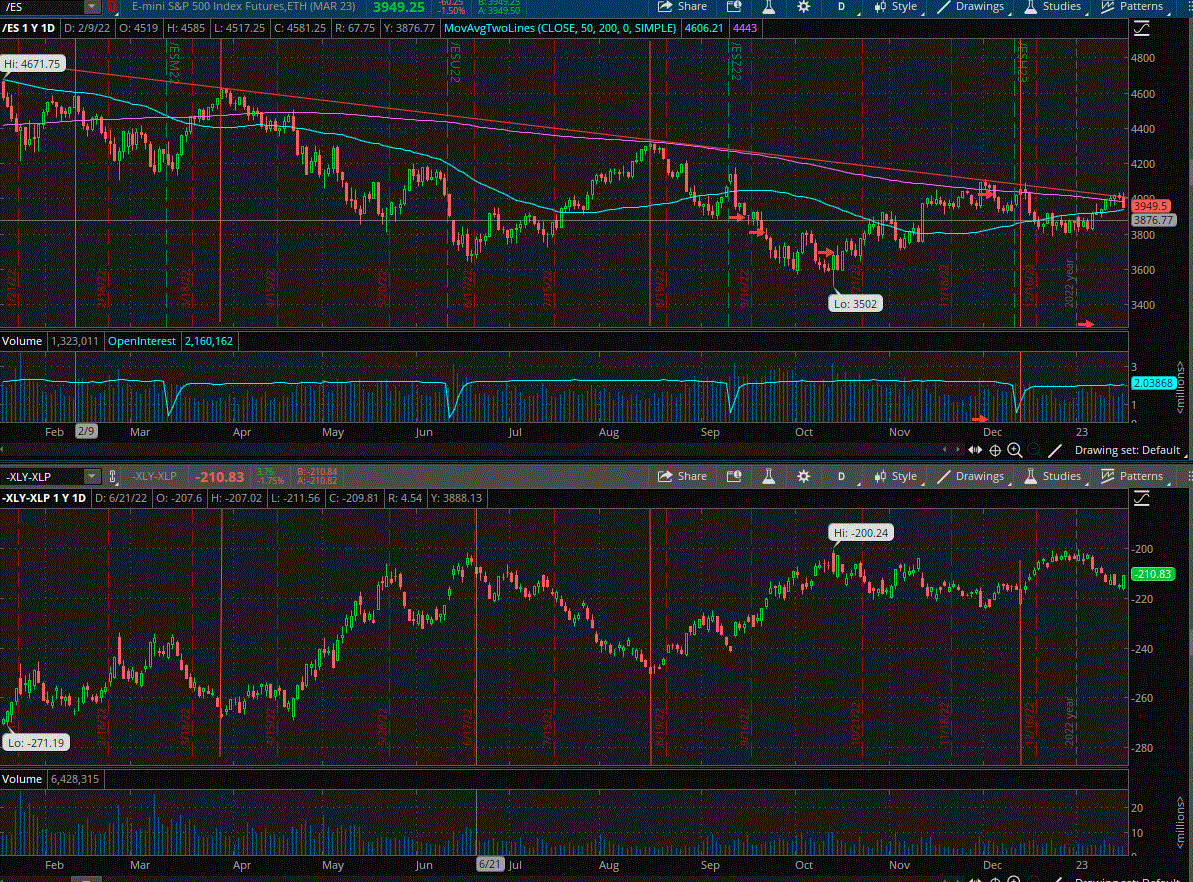Open Edit Studies flask icon on -XLY-XLP chart
1193x882 pixels.
(768, 476)
